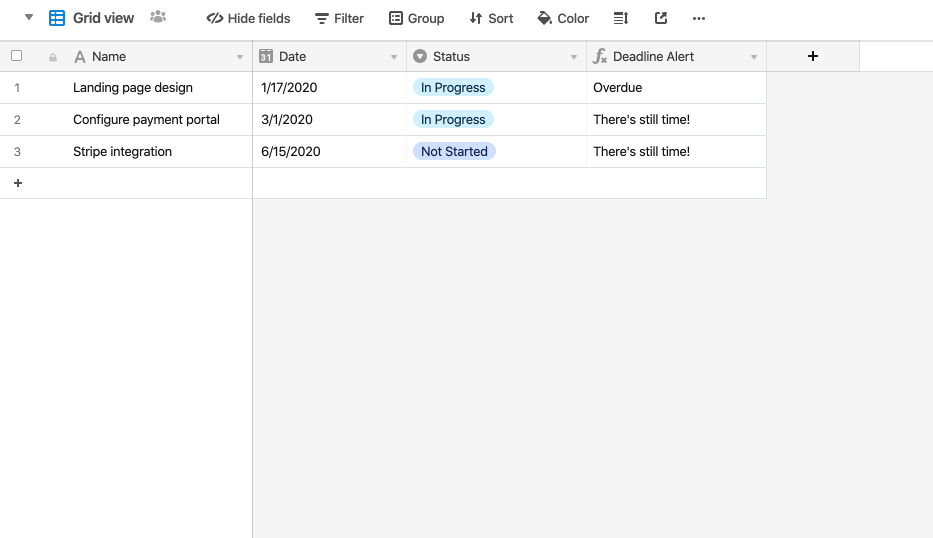Tick the select-all rows checkbox
The image size is (933, 538).
(x=17, y=56)
